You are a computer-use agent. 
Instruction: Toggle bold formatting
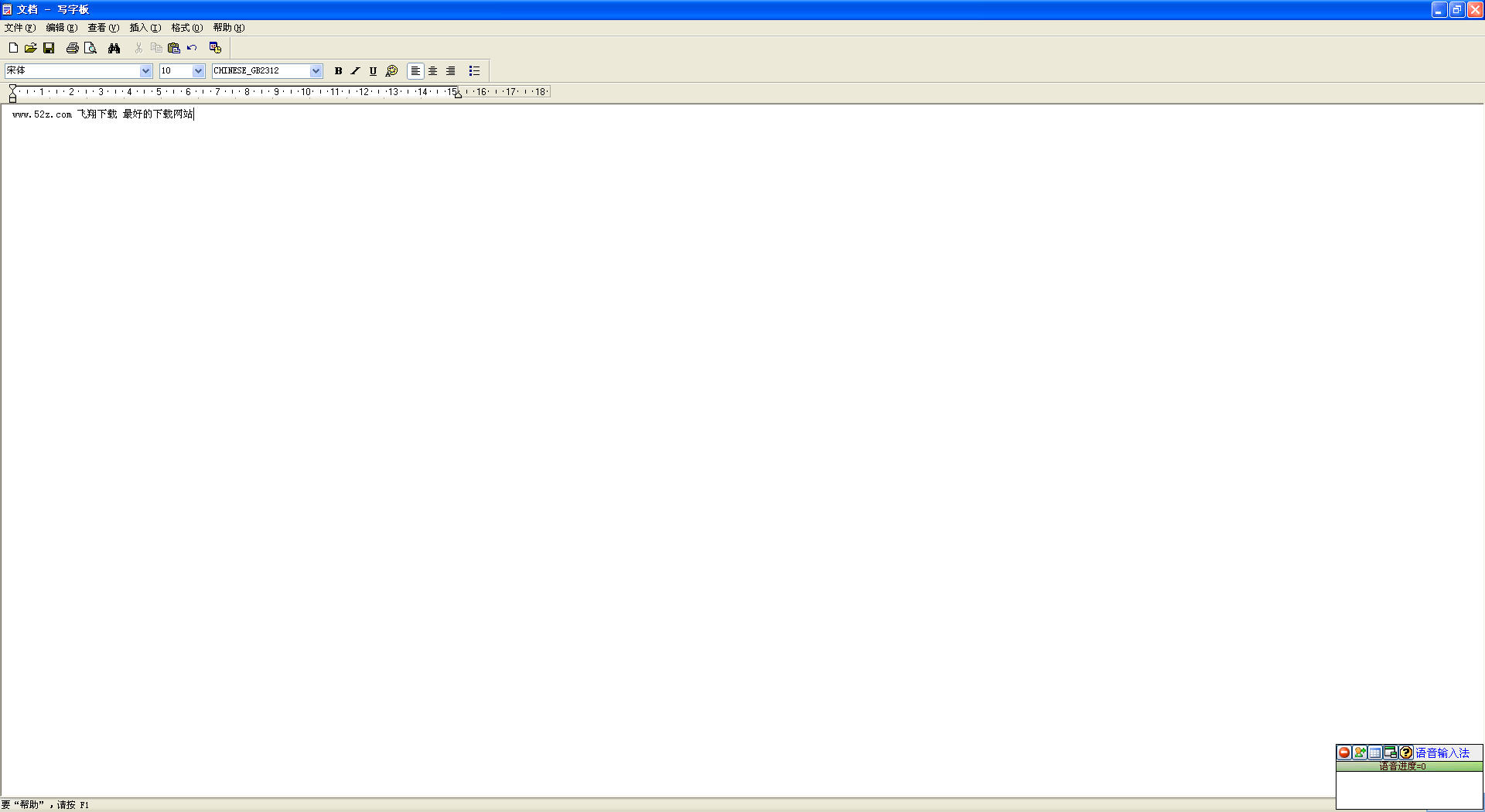pyautogui.click(x=338, y=70)
